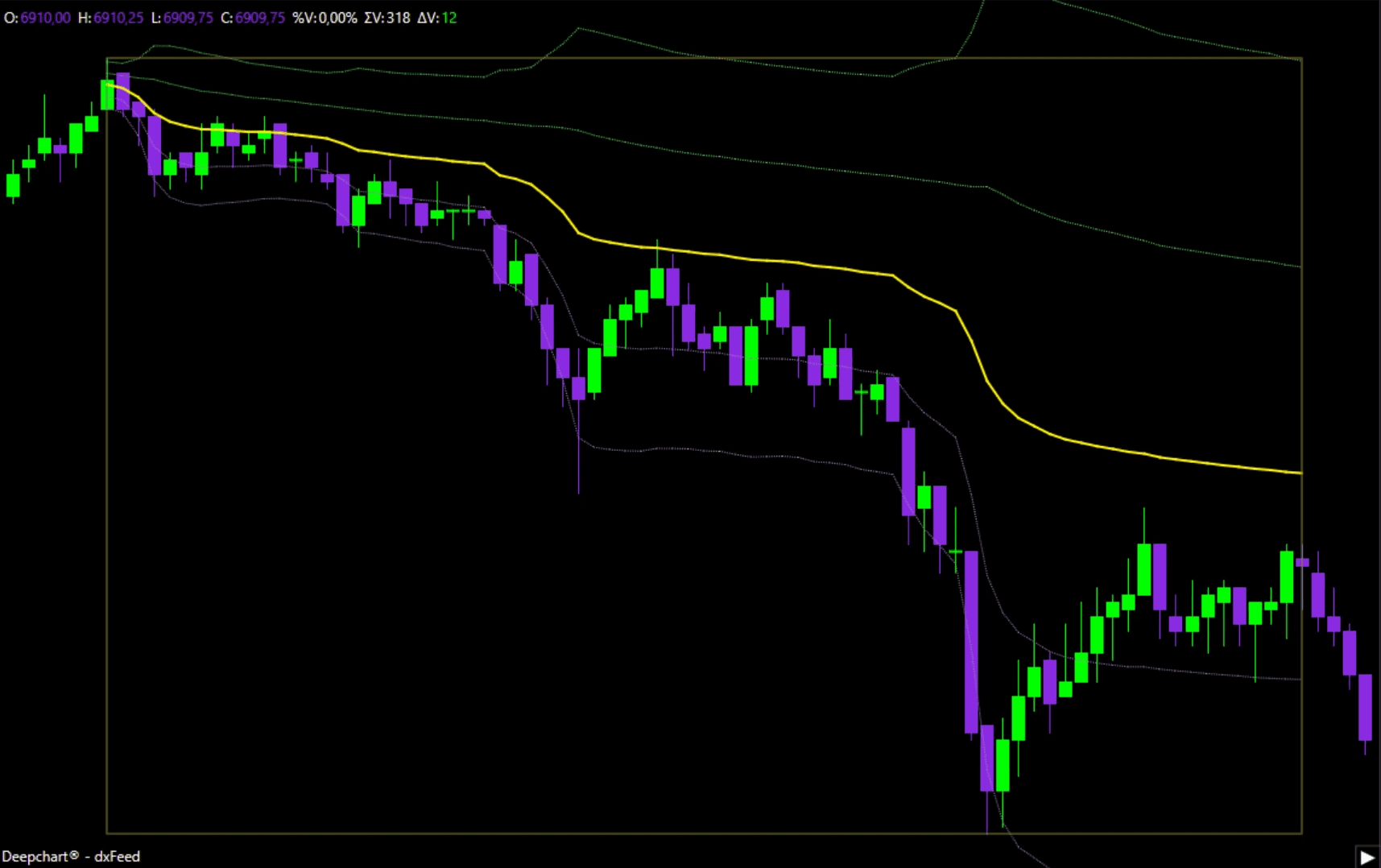Select the tallest purple candlestick body
Image resolution: width=1381 pixels, height=868 pixels.
click(972, 642)
